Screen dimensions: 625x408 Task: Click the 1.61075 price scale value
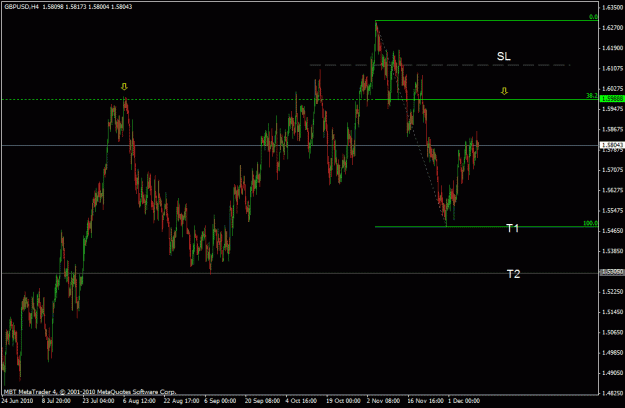pos(612,69)
